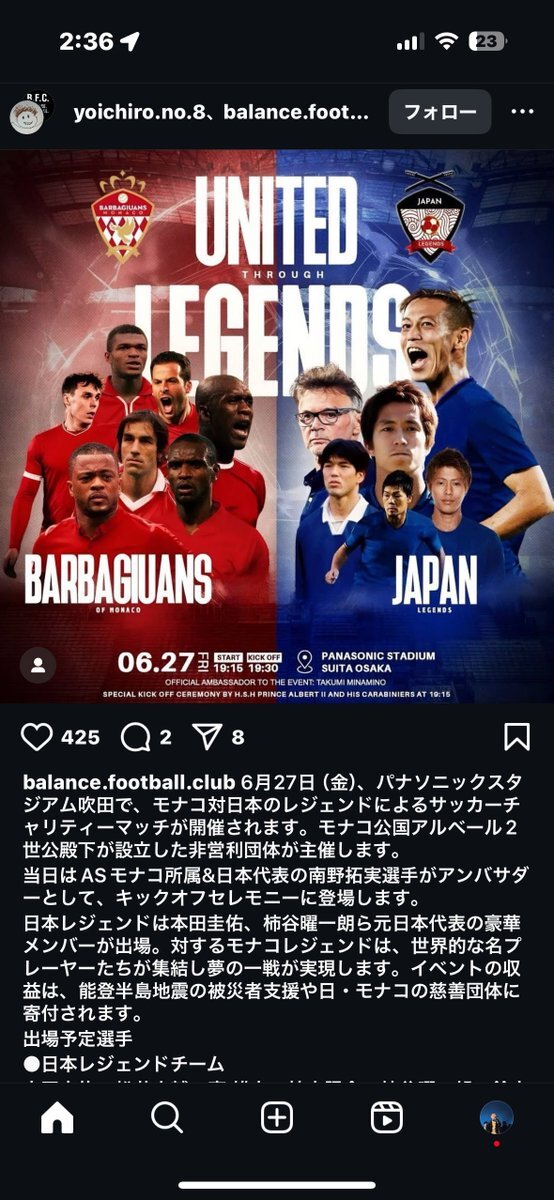Like the post with the heart icon
Image resolution: width=554 pixels, height=1200 pixels.
(x=37, y=738)
